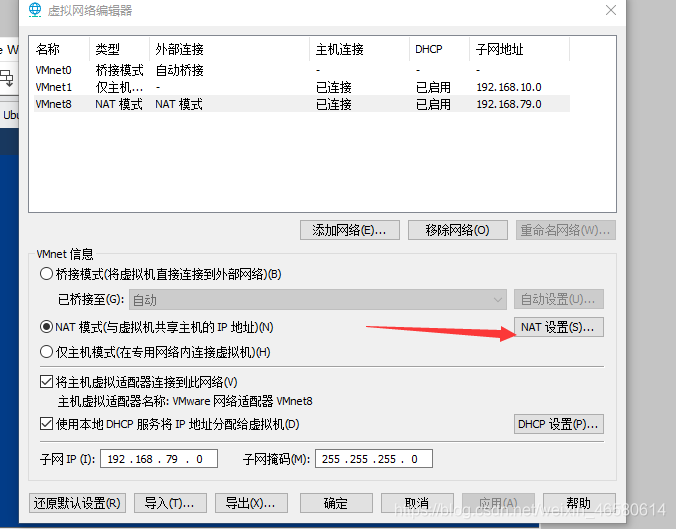Close the Virtual Network Editor dialog
676x529 pixels.
[610, 10]
